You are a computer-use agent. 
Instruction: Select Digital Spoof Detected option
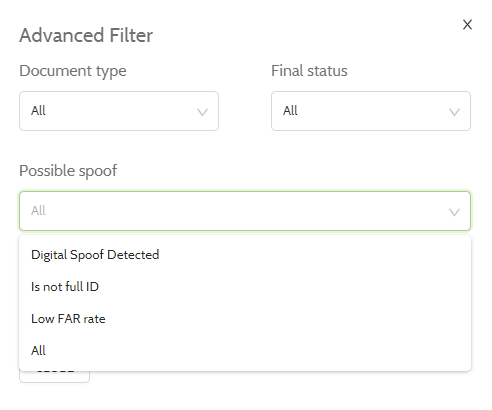(x=245, y=255)
